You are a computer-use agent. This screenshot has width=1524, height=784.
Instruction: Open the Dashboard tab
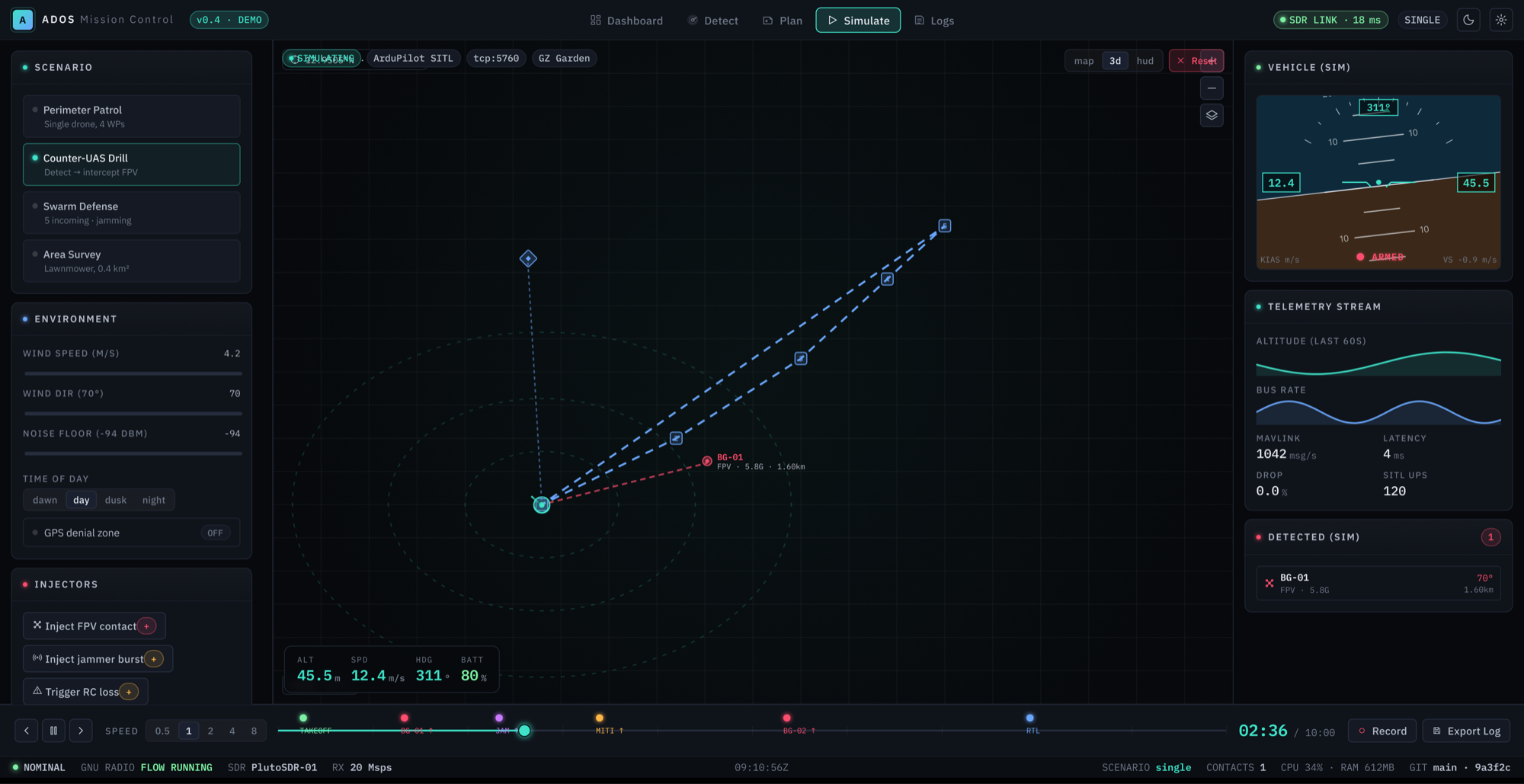coord(626,21)
